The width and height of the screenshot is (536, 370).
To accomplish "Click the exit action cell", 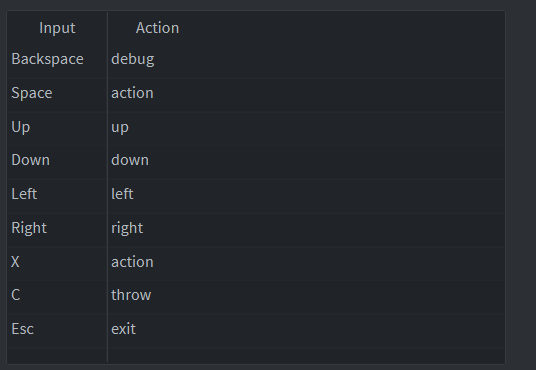I will tap(306, 329).
